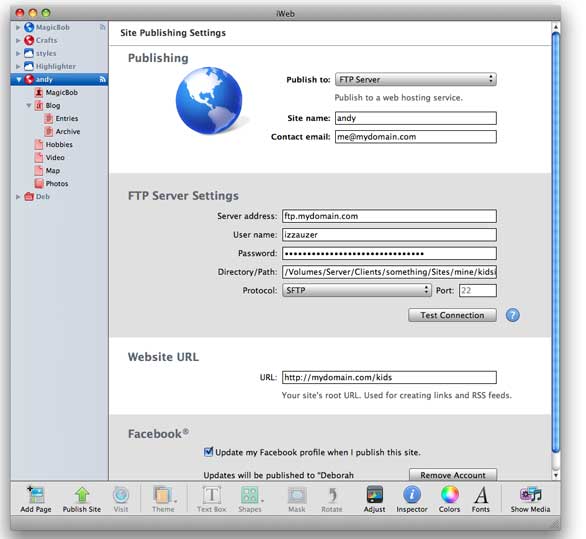Click the Visit toolbar icon
The height and width of the screenshot is (539, 586).
pyautogui.click(x=121, y=495)
